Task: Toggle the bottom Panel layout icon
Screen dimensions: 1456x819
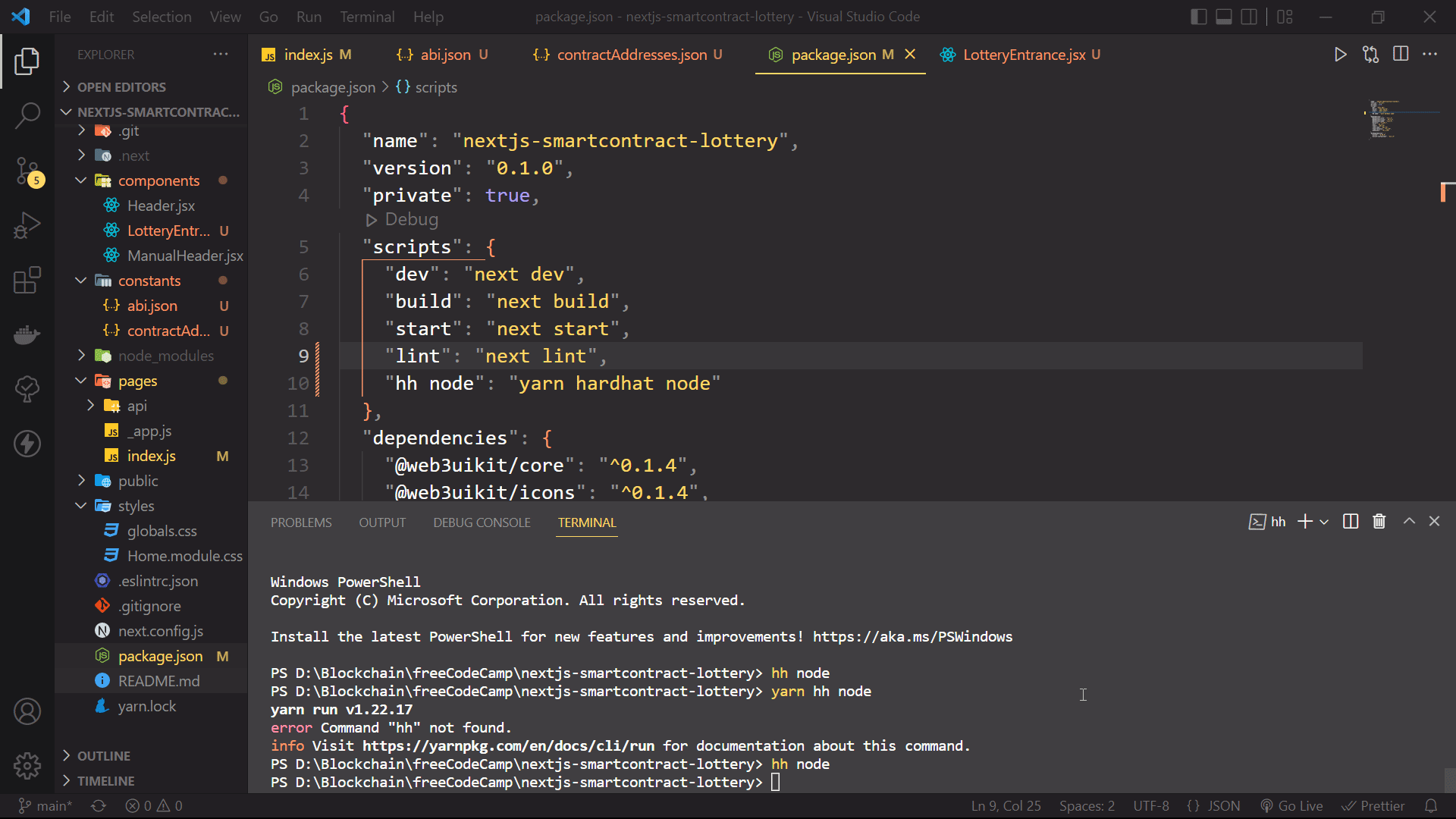Action: tap(1224, 17)
